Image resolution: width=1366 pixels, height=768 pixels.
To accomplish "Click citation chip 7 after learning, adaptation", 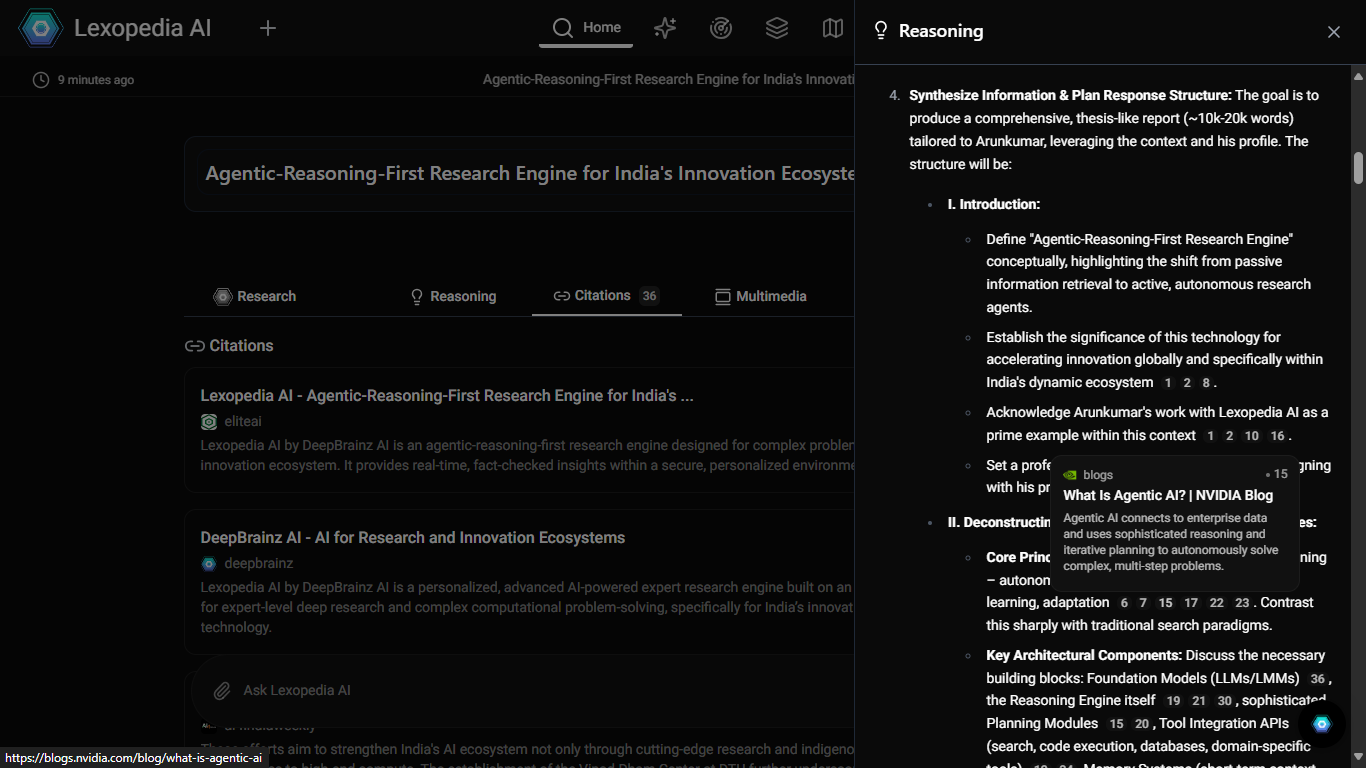I will 1143,603.
